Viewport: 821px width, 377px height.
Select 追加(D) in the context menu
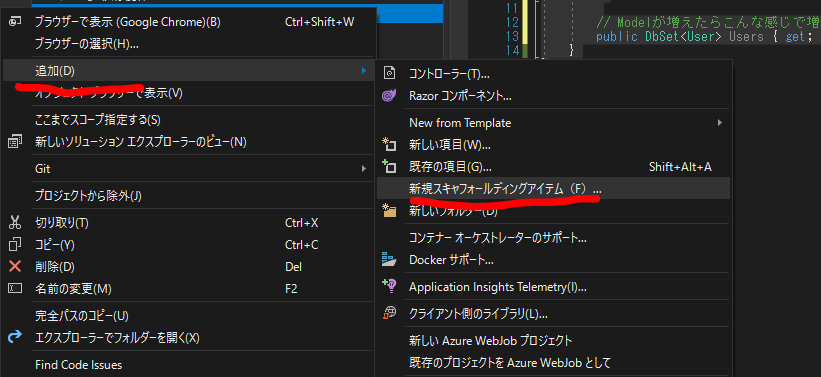188,70
